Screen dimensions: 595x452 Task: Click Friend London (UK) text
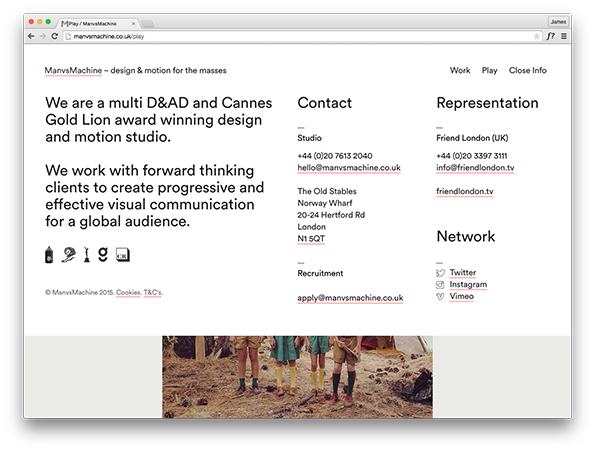(472, 138)
